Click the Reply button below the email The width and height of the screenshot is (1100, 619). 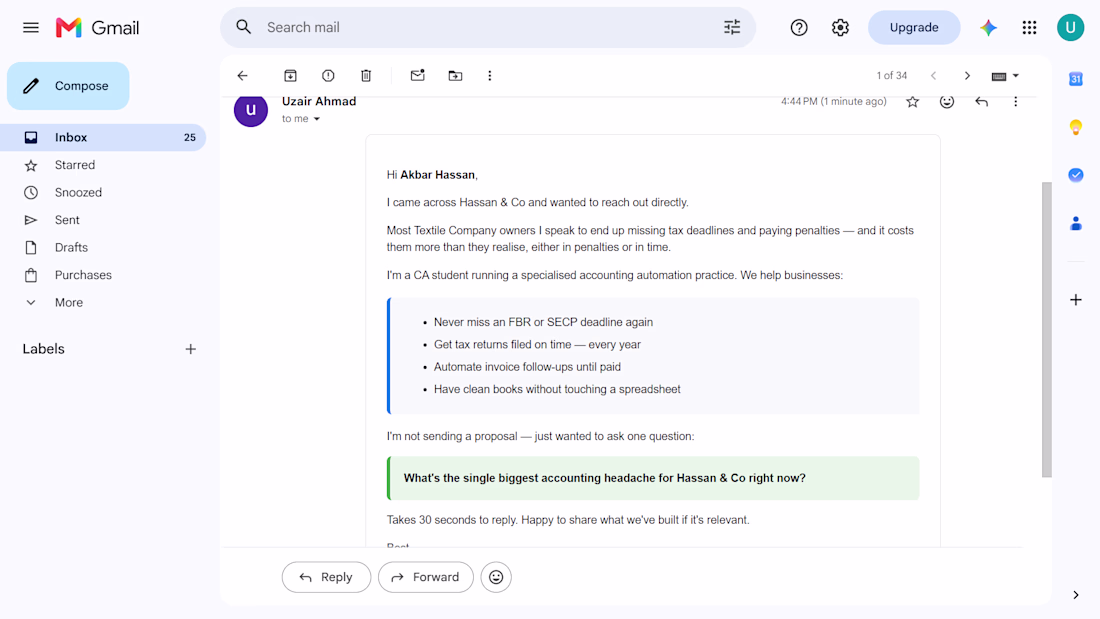pos(326,577)
